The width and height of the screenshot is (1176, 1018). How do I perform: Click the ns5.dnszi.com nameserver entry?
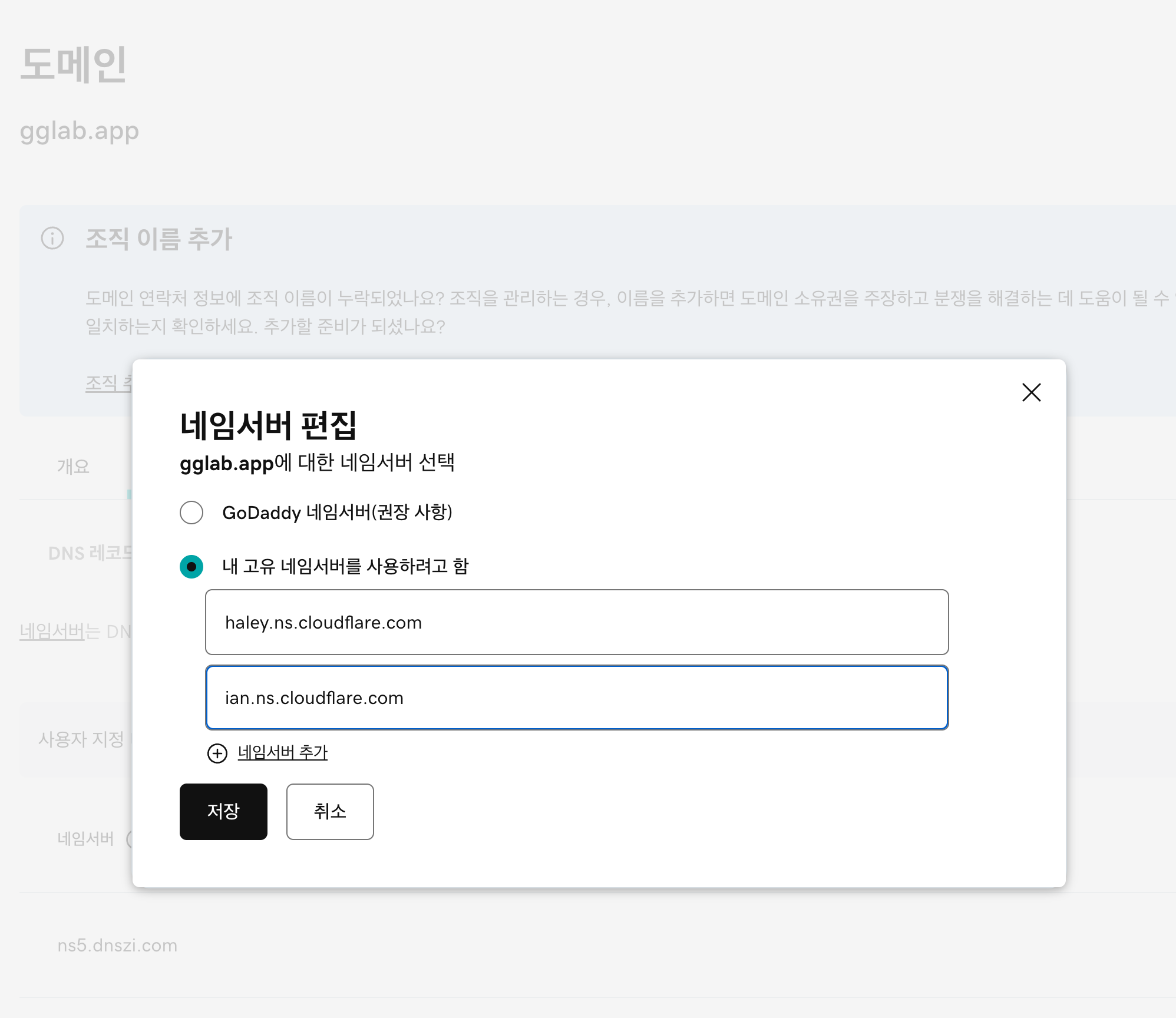[117, 946]
